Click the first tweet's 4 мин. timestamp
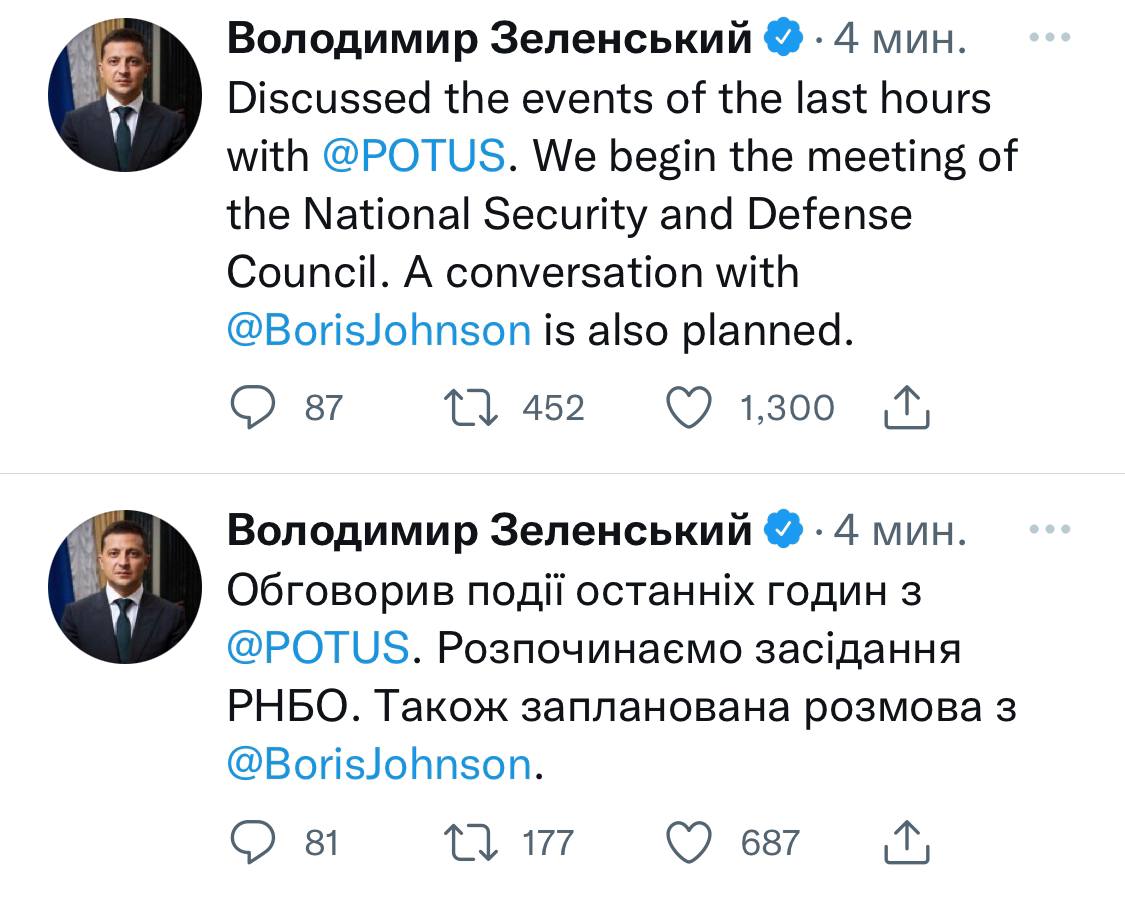 point(899,39)
